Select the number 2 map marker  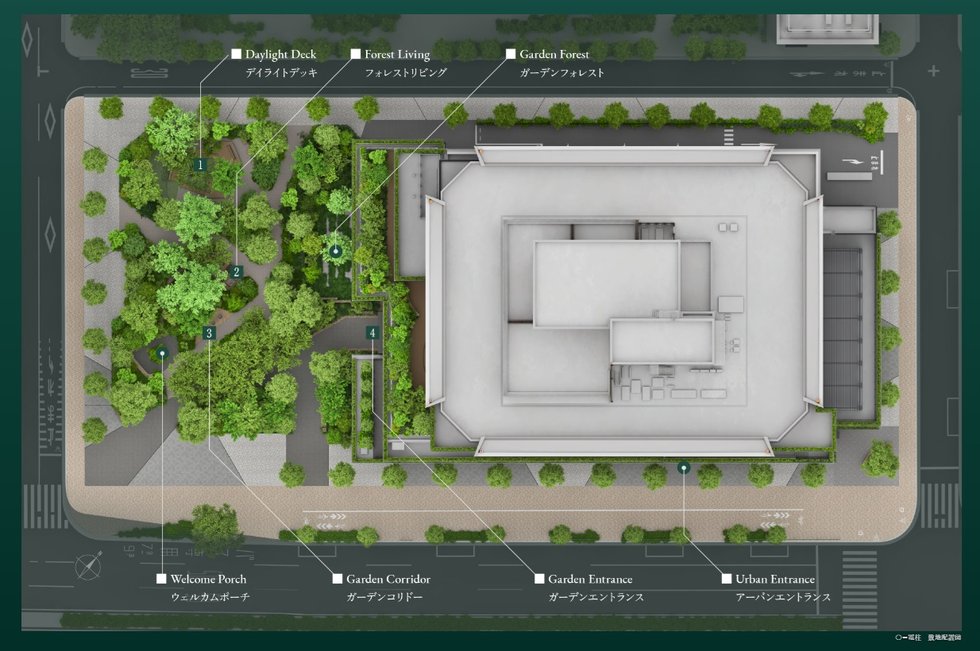coord(236,272)
